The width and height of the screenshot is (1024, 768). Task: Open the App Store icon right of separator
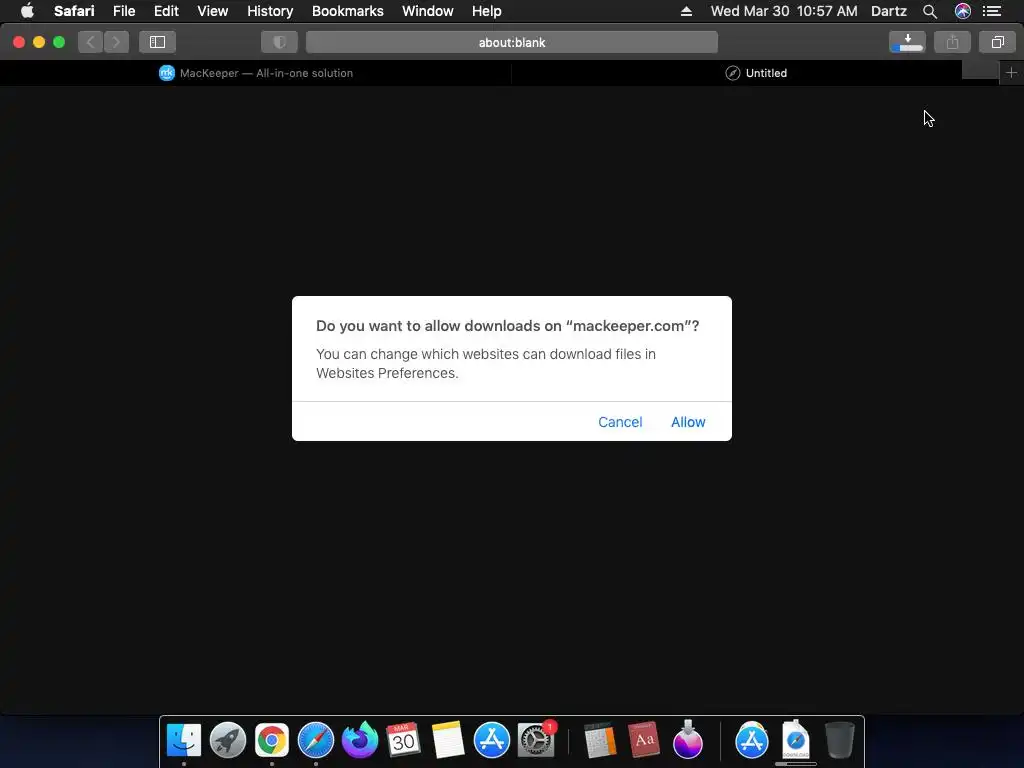pyautogui.click(x=752, y=740)
